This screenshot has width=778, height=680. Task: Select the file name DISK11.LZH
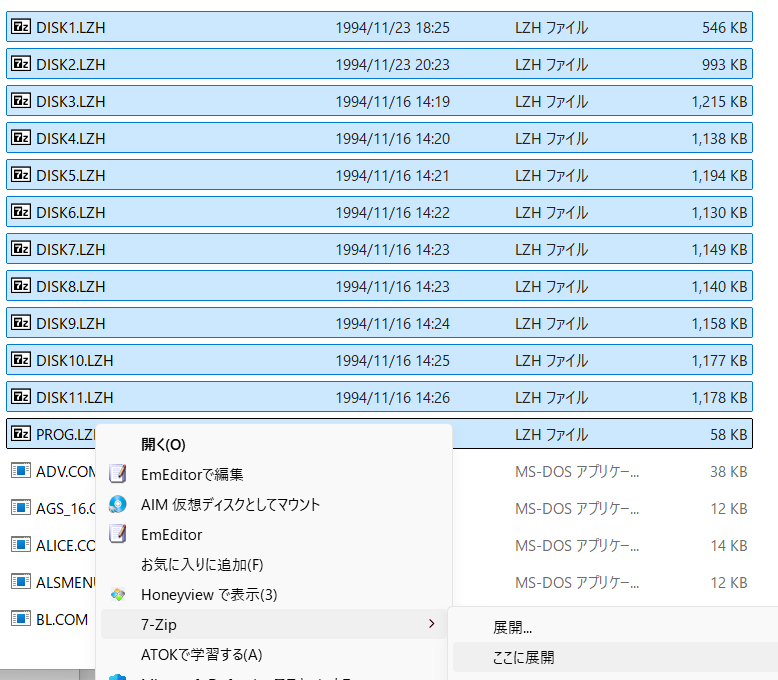[74, 397]
